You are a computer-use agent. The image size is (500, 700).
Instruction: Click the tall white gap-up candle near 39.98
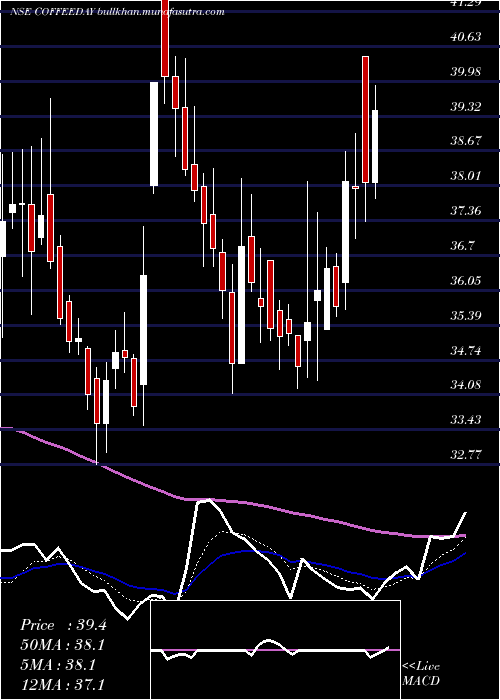pyautogui.click(x=154, y=134)
